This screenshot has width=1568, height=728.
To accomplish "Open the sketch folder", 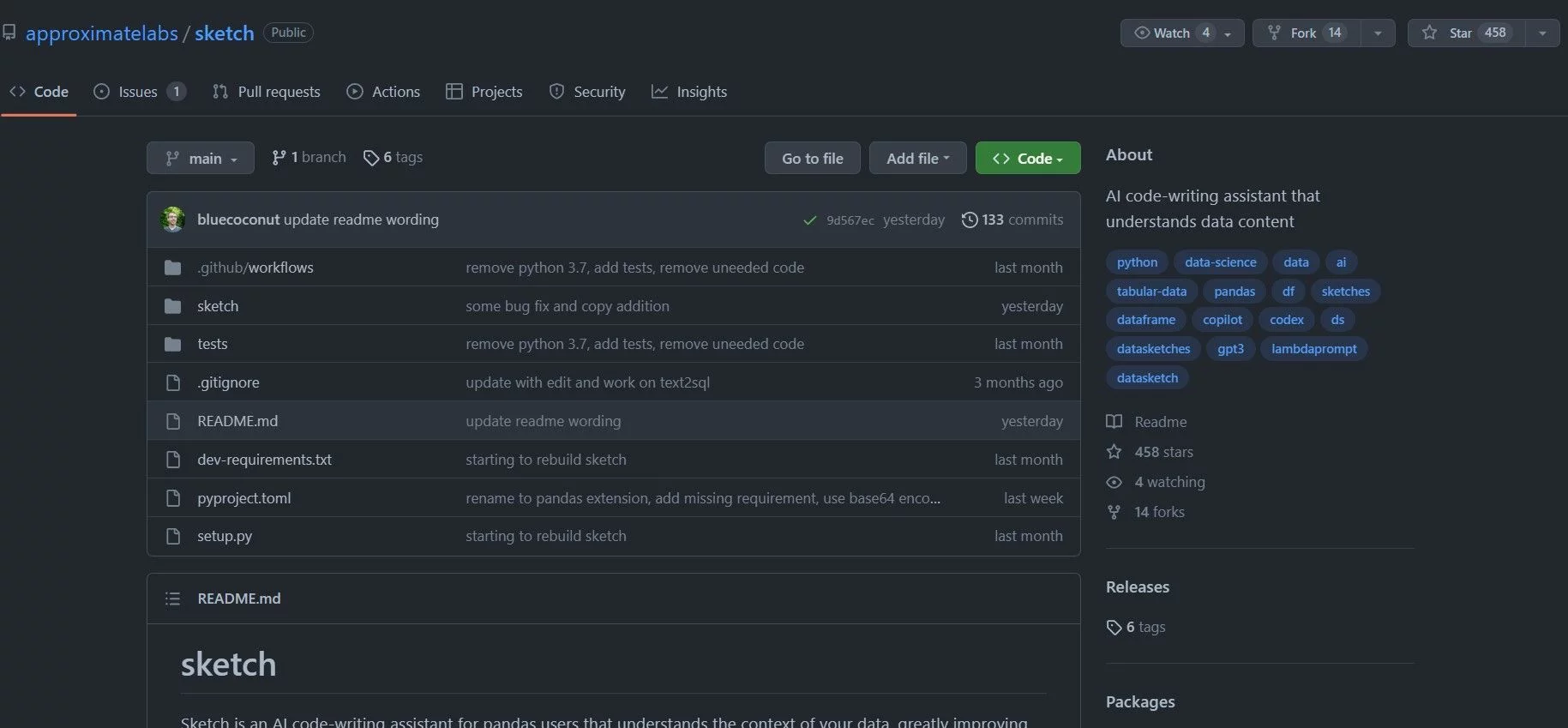I will (218, 306).
